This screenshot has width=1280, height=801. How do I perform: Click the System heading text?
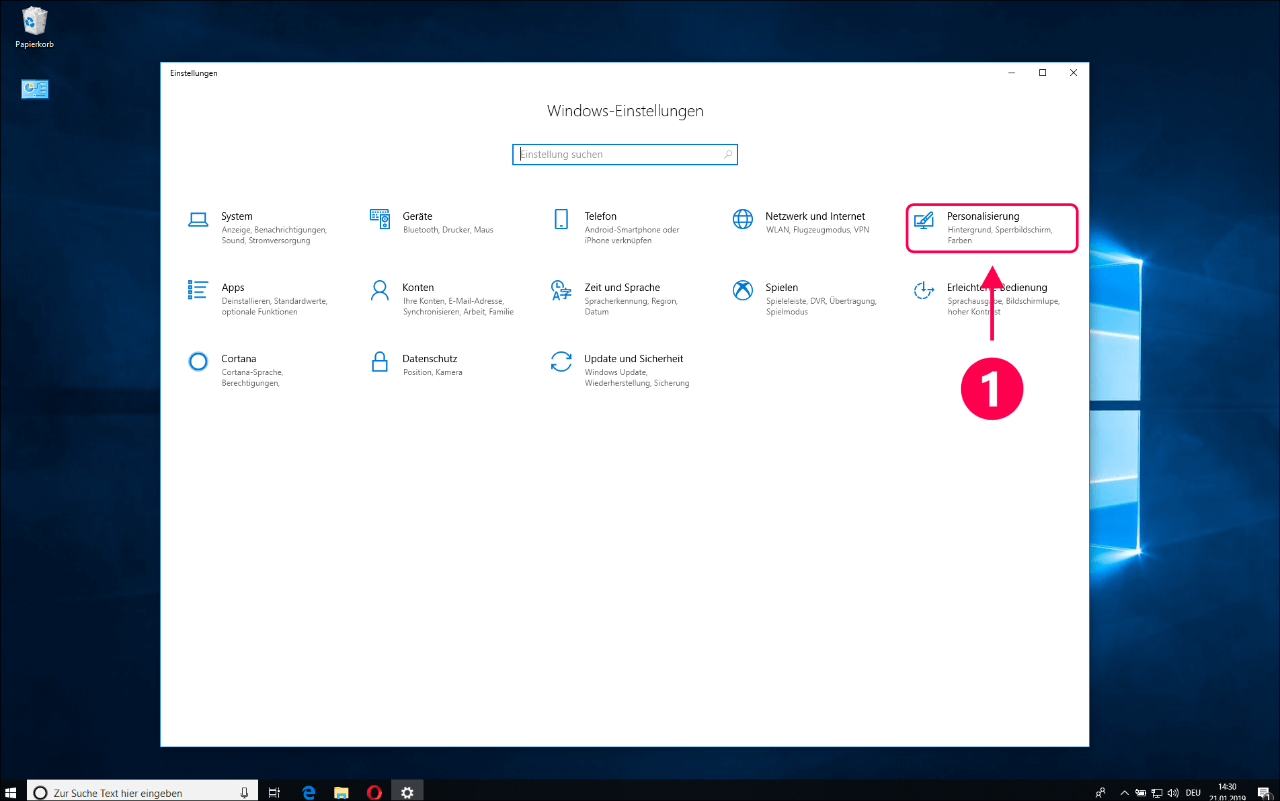237,216
